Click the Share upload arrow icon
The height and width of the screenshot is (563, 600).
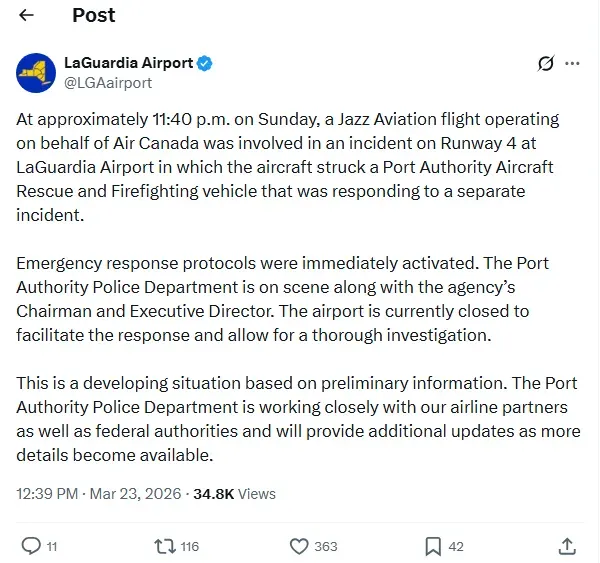click(x=567, y=546)
